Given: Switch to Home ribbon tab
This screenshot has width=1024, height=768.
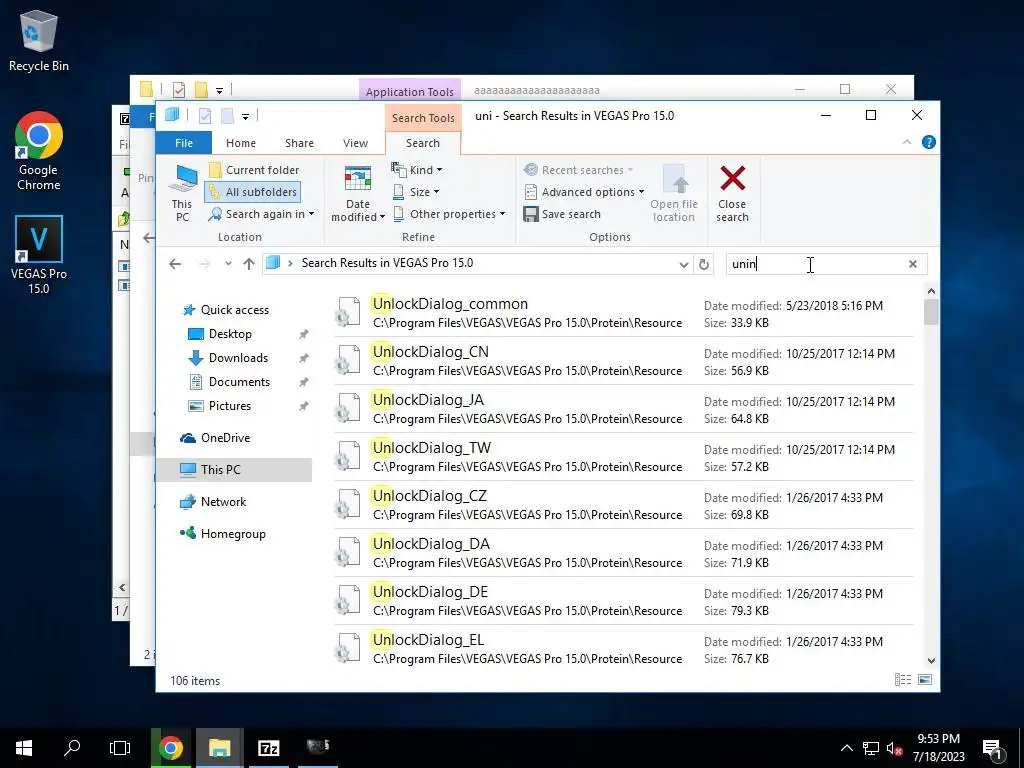Looking at the screenshot, I should (241, 143).
